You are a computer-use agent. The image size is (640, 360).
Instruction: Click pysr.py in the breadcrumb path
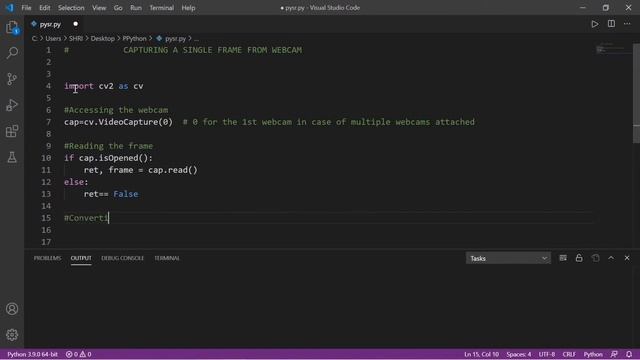point(175,38)
